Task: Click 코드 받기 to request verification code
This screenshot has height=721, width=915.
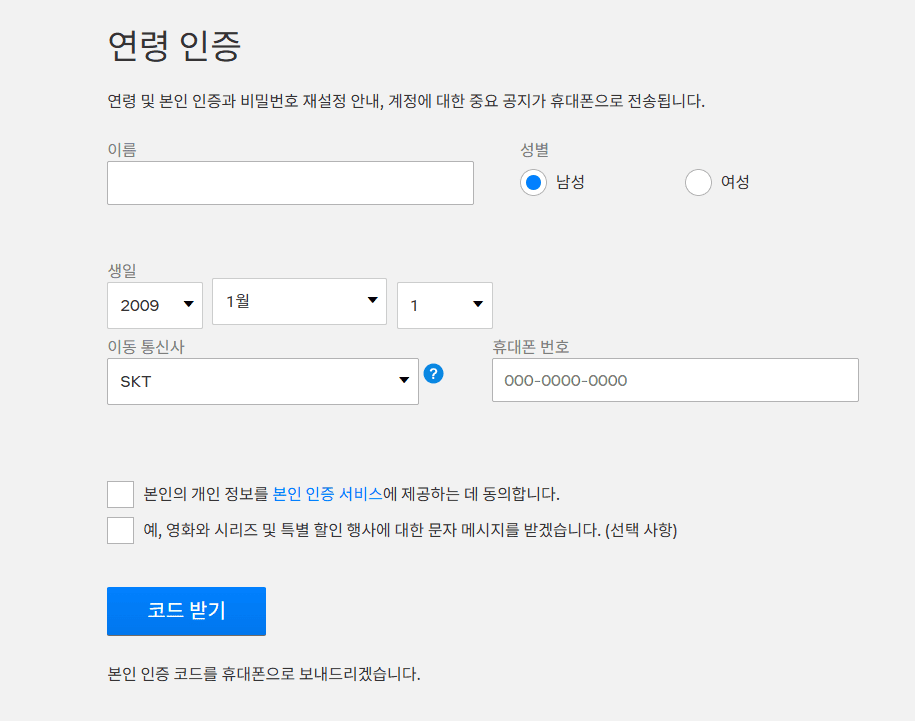Action: (x=186, y=611)
